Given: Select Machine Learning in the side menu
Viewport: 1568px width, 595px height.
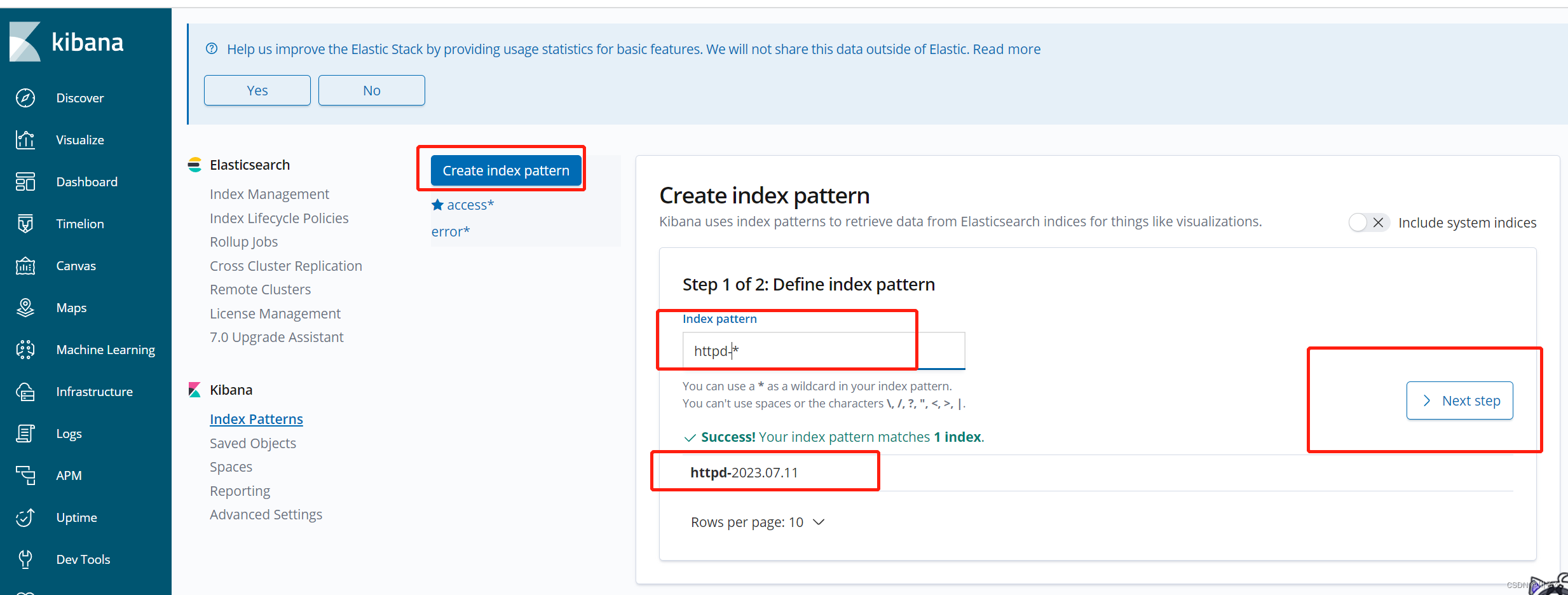Looking at the screenshot, I should 106,350.
